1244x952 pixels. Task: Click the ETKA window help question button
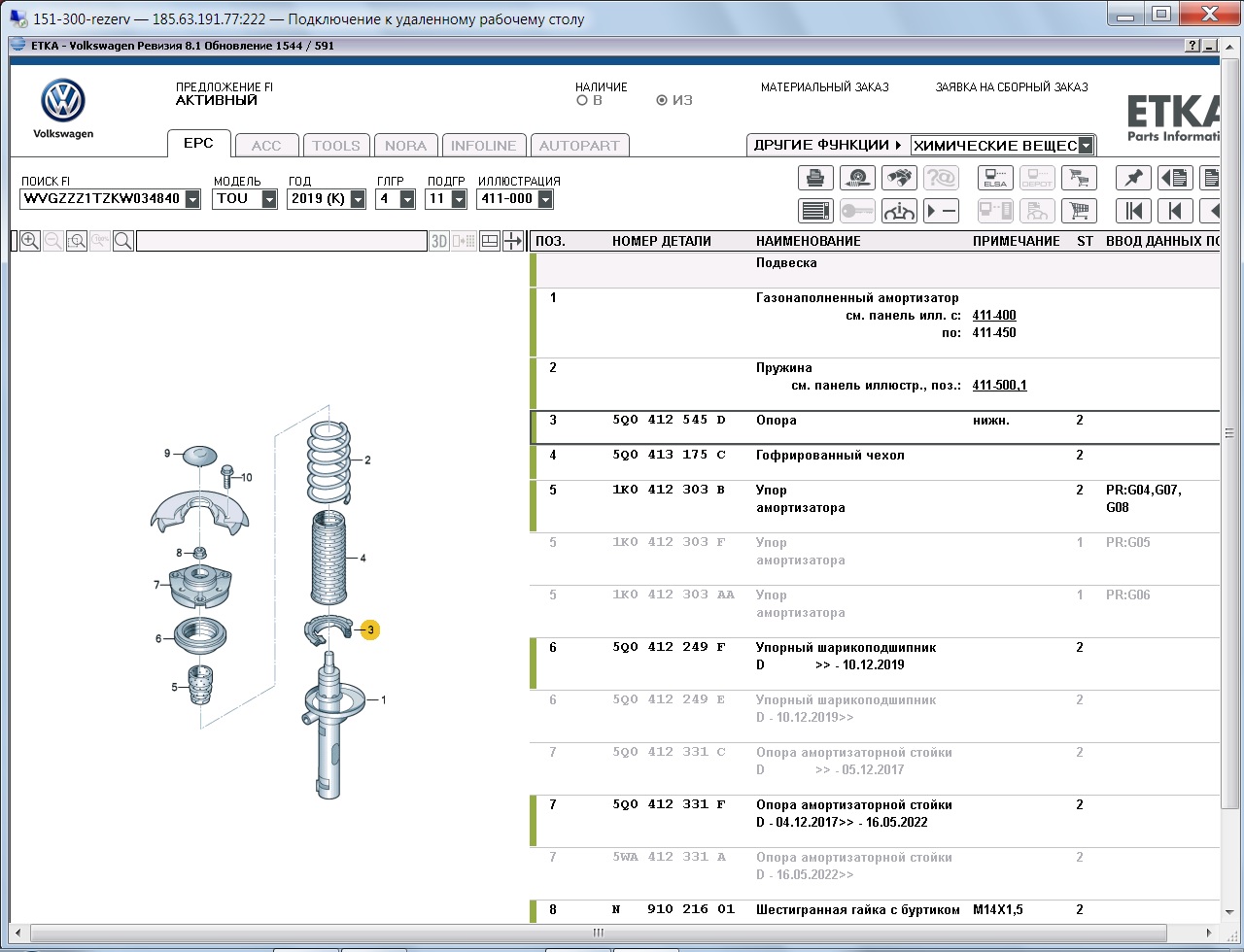pyautogui.click(x=1192, y=46)
